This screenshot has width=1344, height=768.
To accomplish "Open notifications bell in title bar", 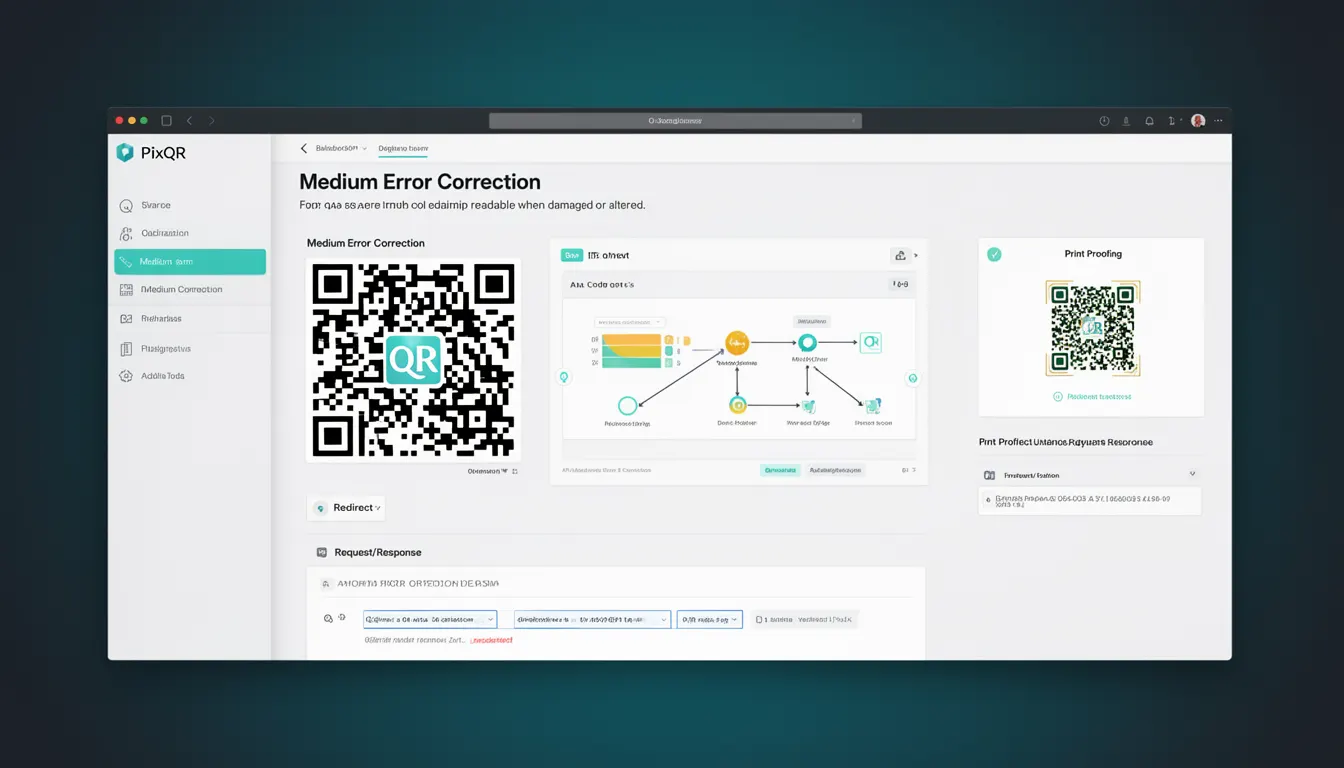I will 1149,120.
